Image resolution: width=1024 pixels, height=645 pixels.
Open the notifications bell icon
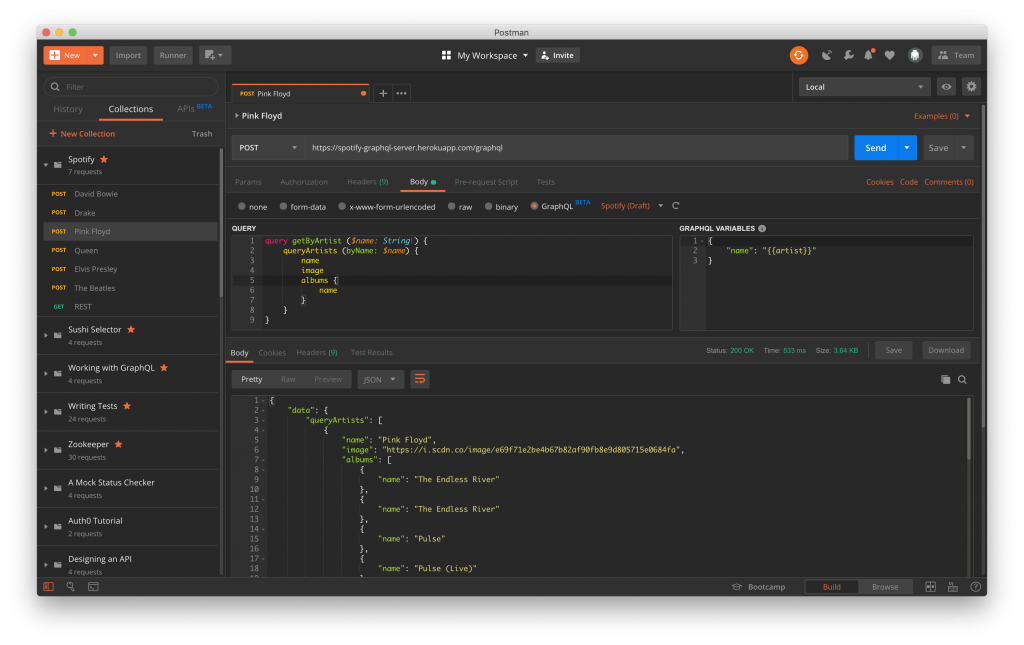869,55
